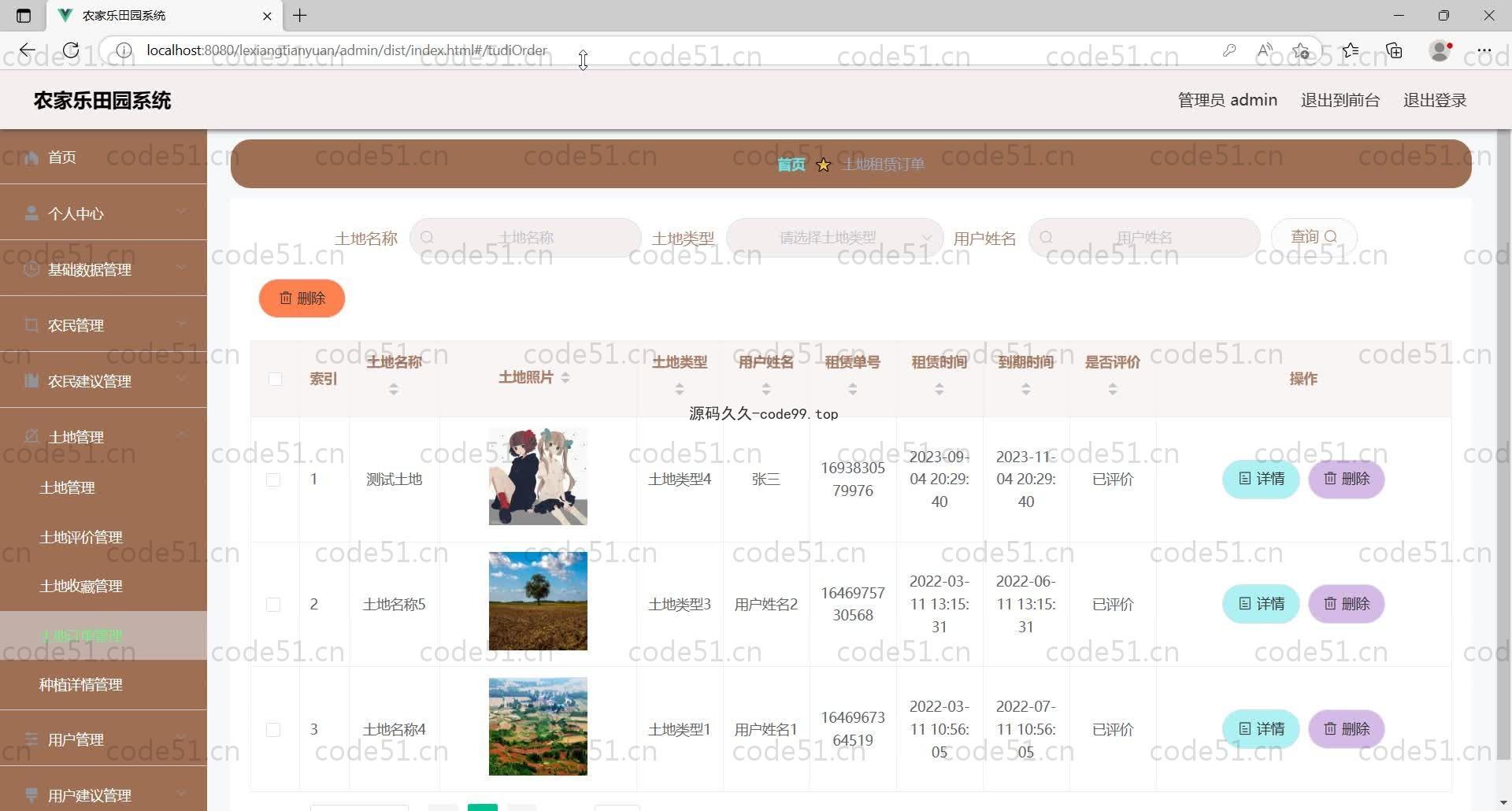Screen dimensions: 1512x811
Task: Open the 土地管理 submenu item
Action: coord(103,488)
